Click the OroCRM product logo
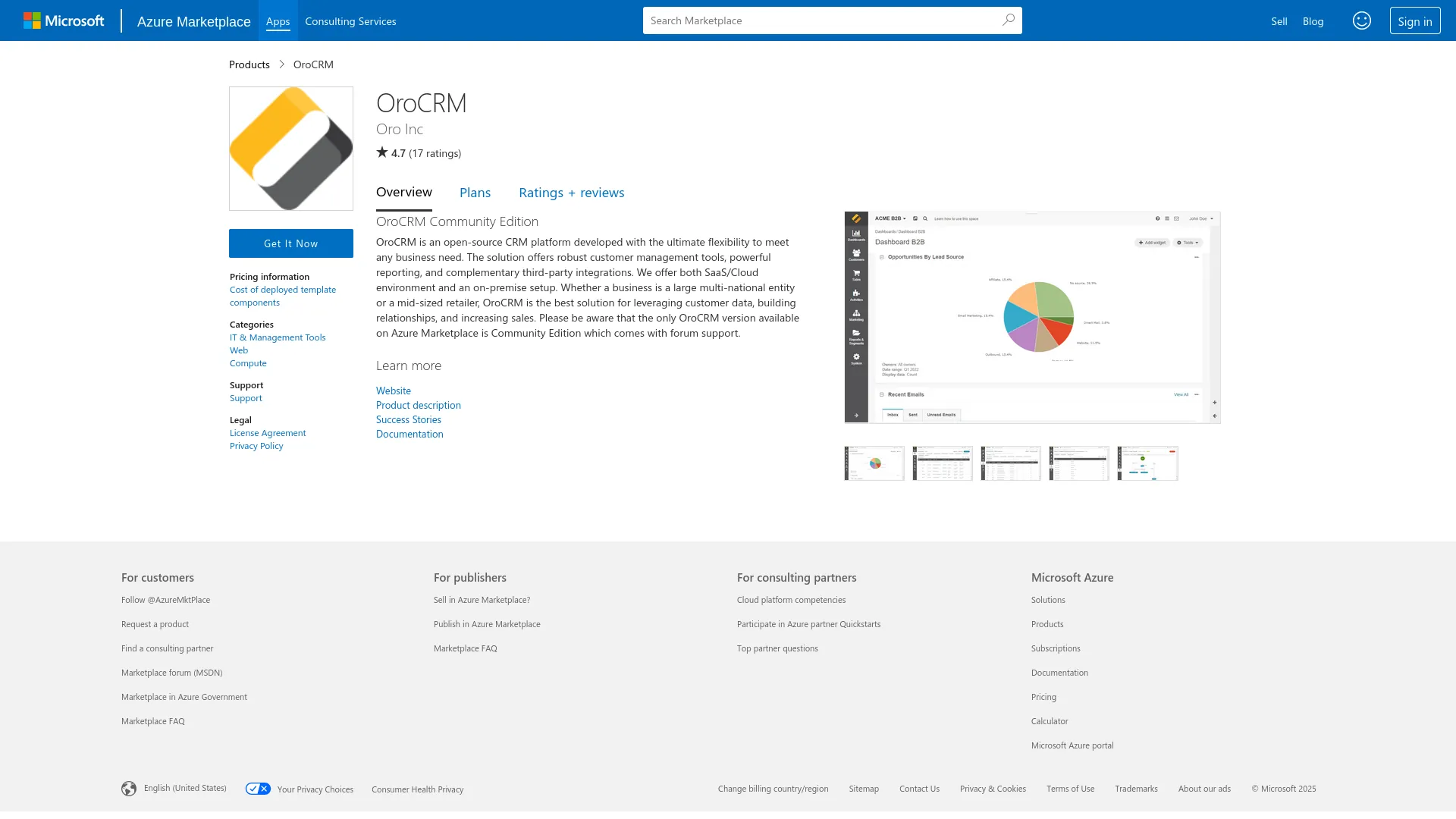1456x819 pixels. coord(291,149)
